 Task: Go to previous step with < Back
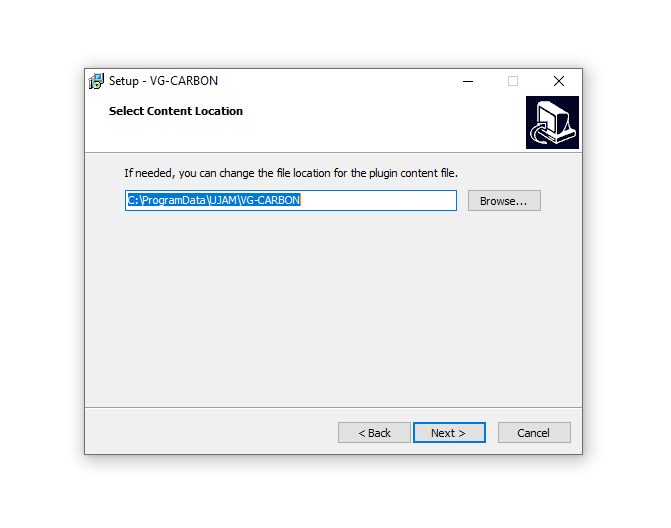coord(374,433)
